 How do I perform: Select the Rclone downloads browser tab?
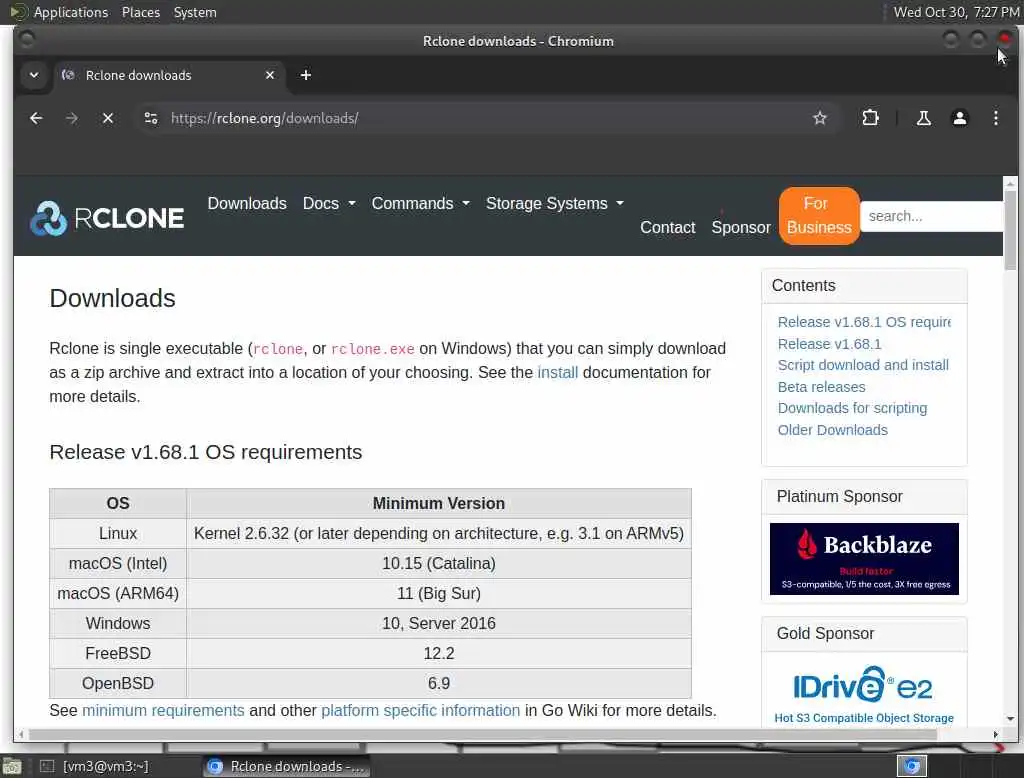click(x=169, y=75)
